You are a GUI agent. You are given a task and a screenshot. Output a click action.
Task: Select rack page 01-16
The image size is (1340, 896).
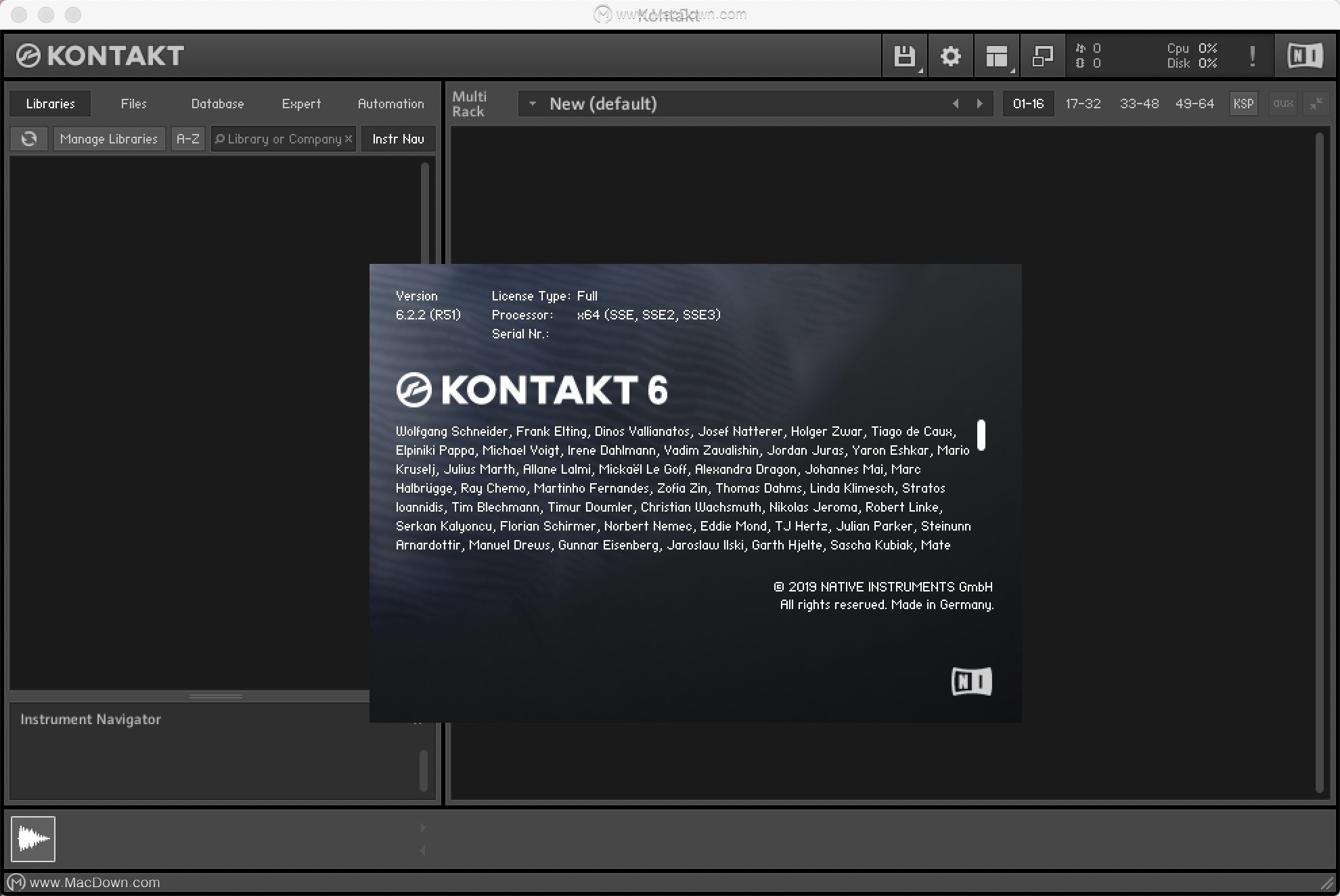[x=1028, y=104]
